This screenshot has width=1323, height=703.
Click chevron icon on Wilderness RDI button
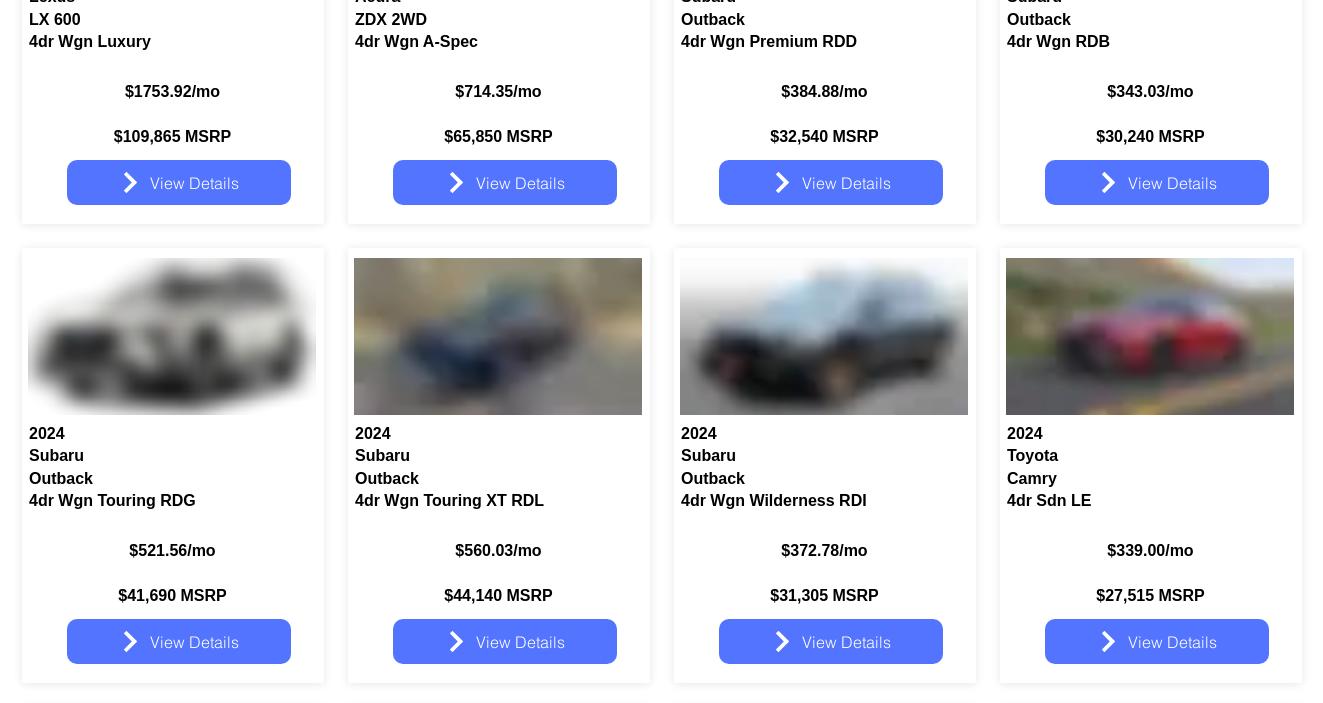coord(782,642)
